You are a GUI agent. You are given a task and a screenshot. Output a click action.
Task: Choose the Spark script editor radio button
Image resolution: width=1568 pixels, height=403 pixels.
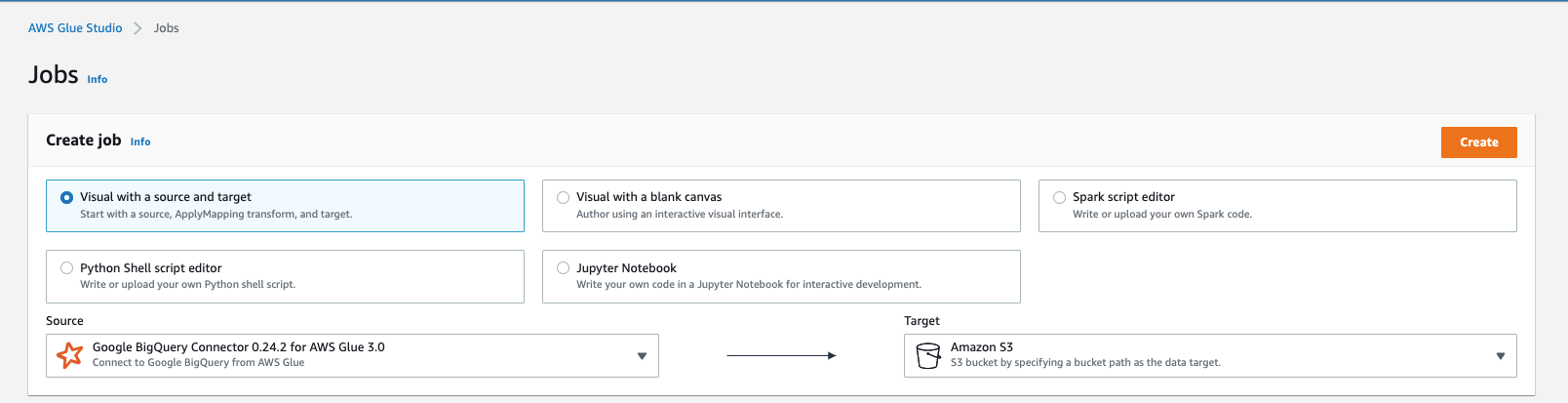(x=1060, y=197)
